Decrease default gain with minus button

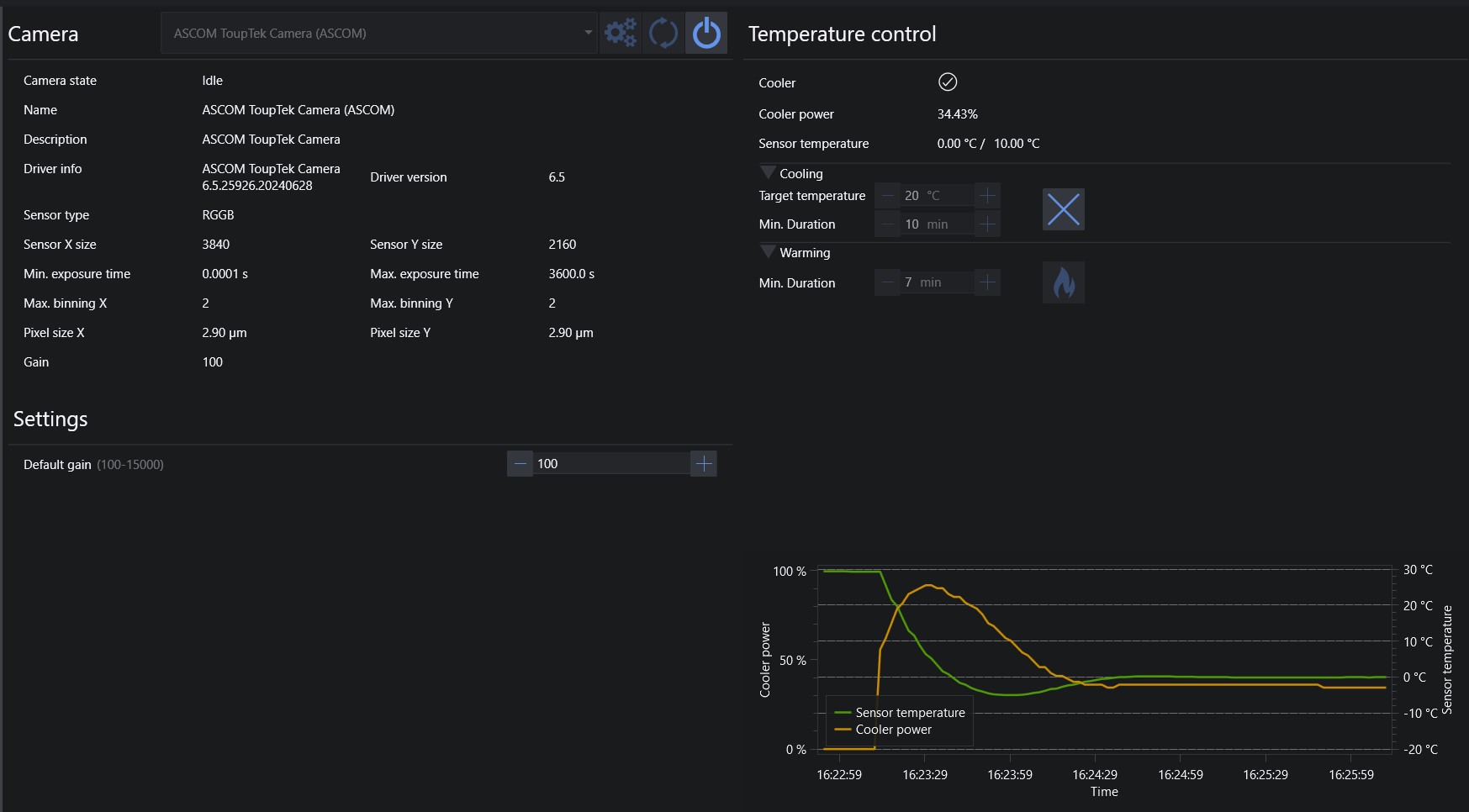coord(520,464)
